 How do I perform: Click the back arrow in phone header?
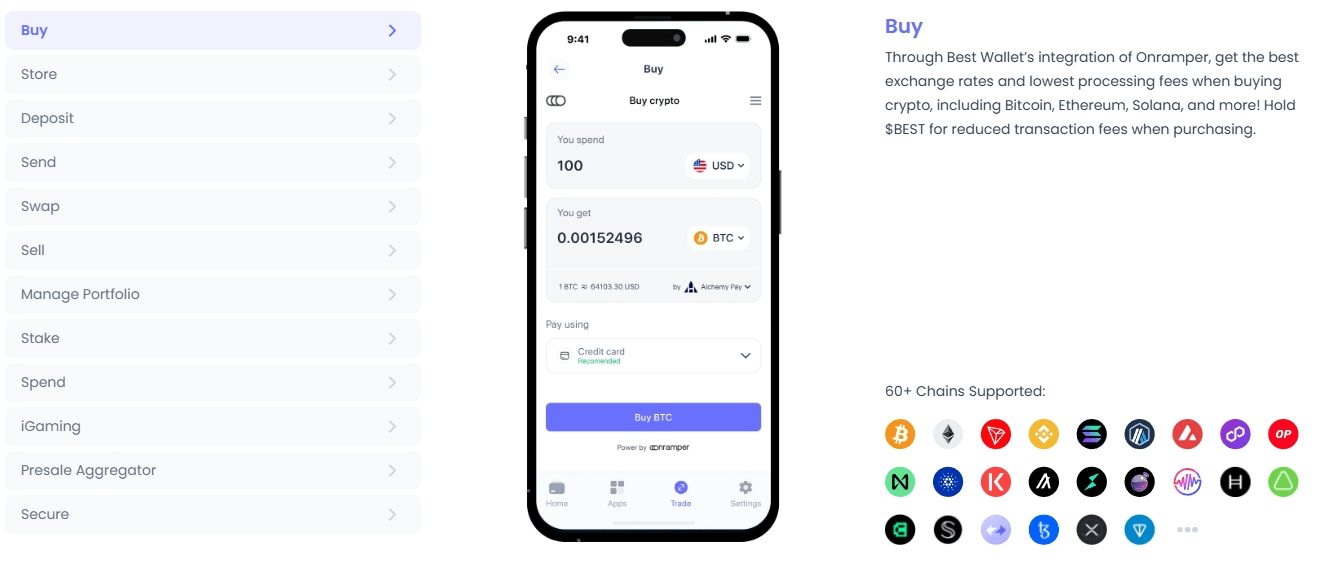[559, 69]
